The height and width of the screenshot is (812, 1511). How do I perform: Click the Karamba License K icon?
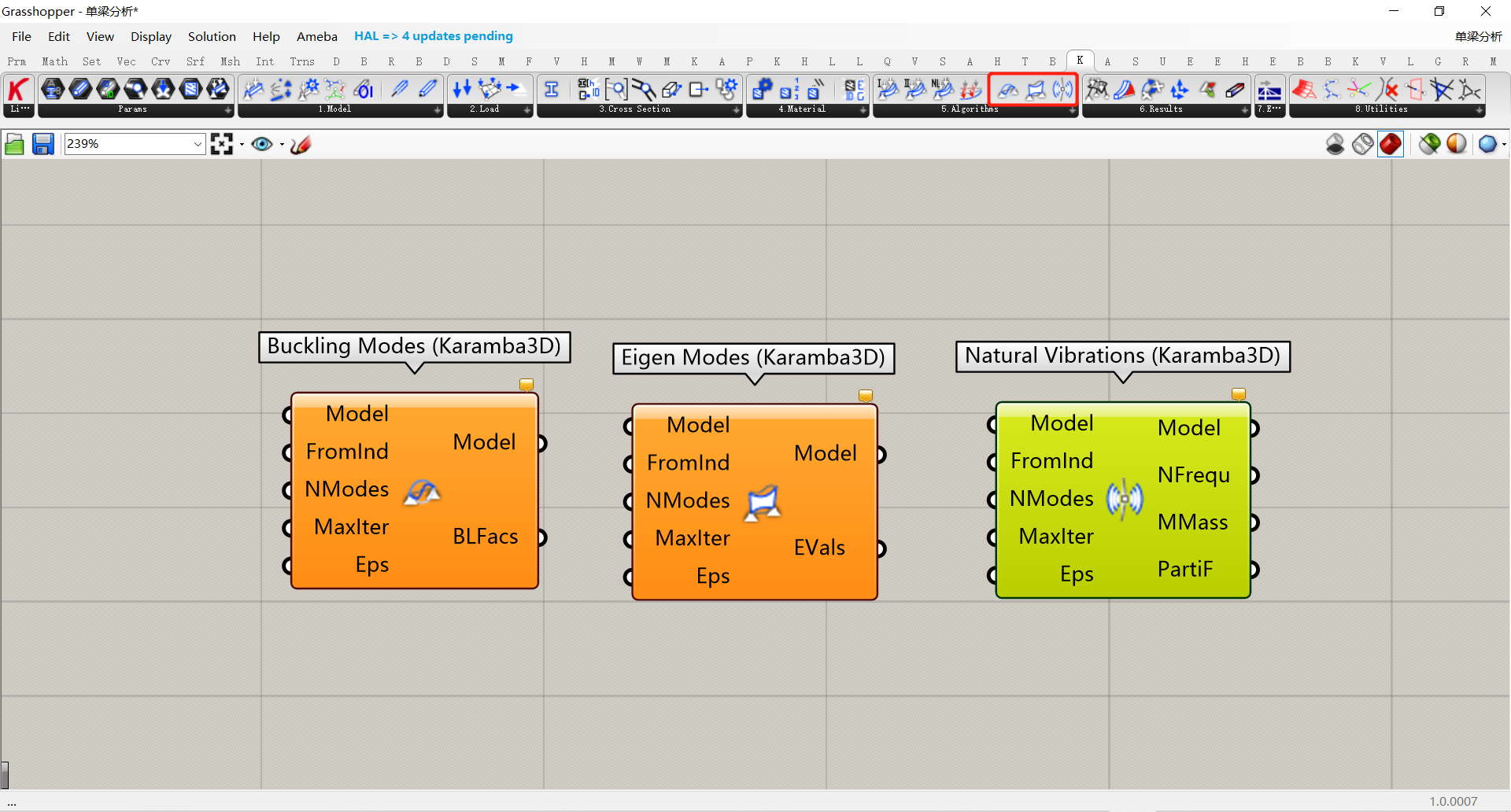pyautogui.click(x=18, y=90)
